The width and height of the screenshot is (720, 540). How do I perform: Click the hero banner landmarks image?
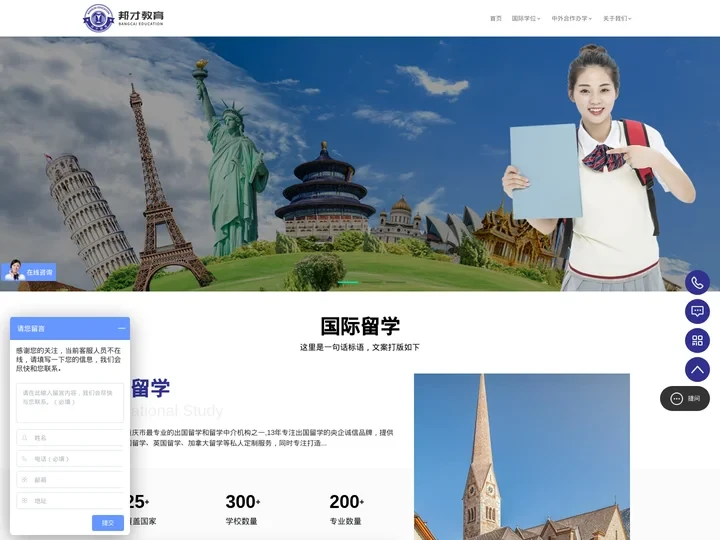[x=360, y=163]
